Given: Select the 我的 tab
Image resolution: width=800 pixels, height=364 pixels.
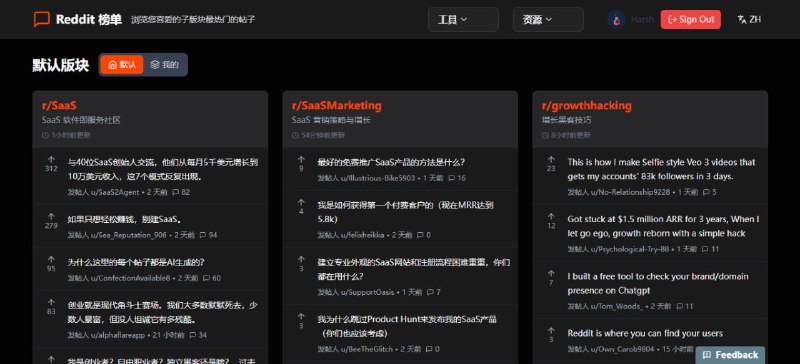Looking at the screenshot, I should coord(165,65).
